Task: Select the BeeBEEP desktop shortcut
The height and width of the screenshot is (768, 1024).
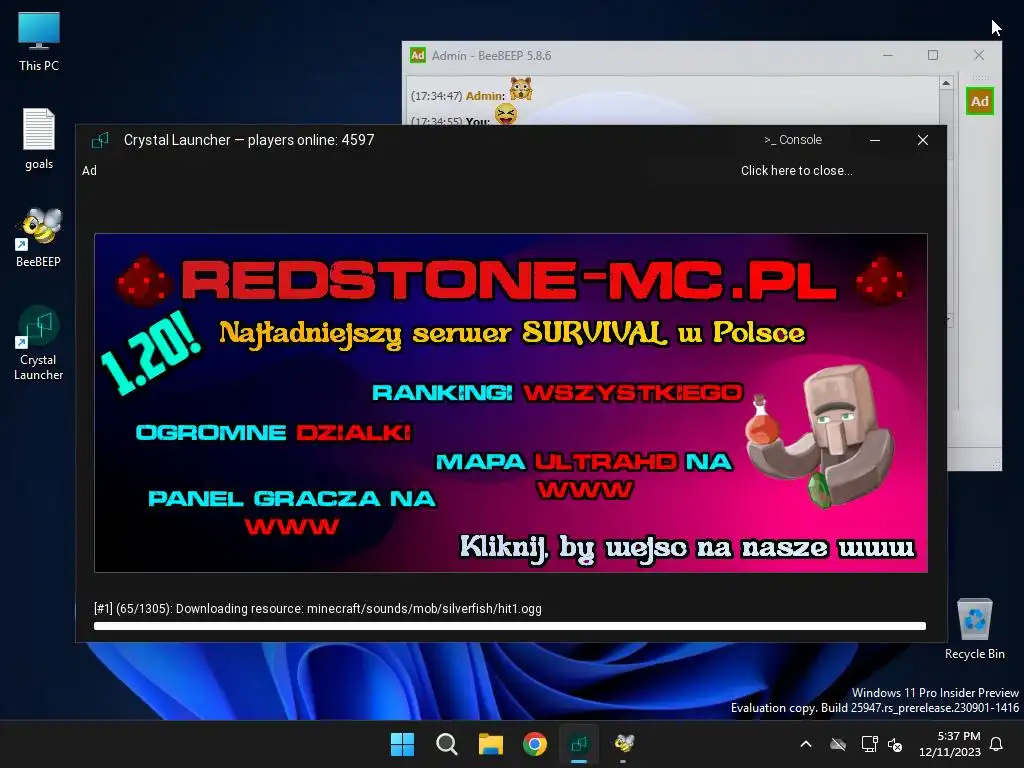Action: pos(39,238)
